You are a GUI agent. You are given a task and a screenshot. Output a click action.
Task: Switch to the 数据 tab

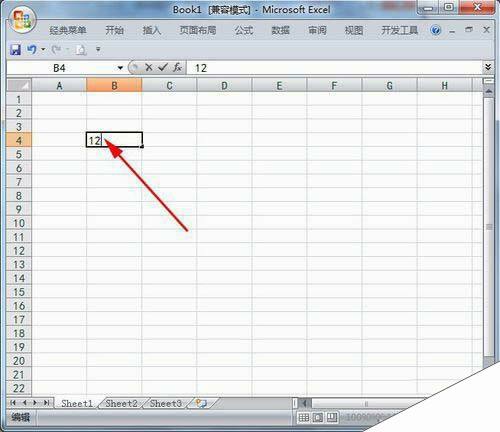click(280, 30)
